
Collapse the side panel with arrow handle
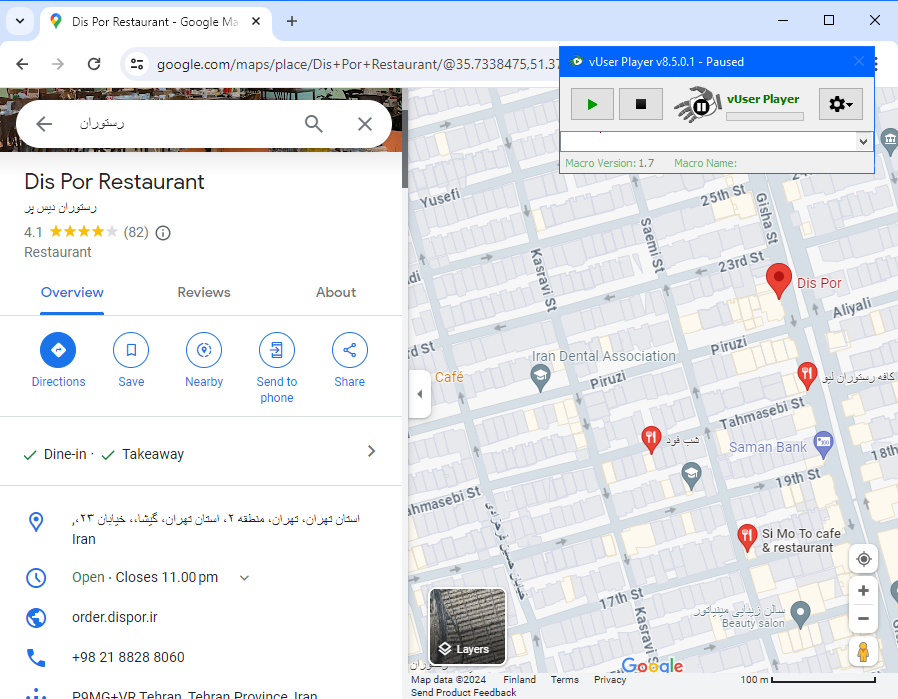(x=420, y=394)
